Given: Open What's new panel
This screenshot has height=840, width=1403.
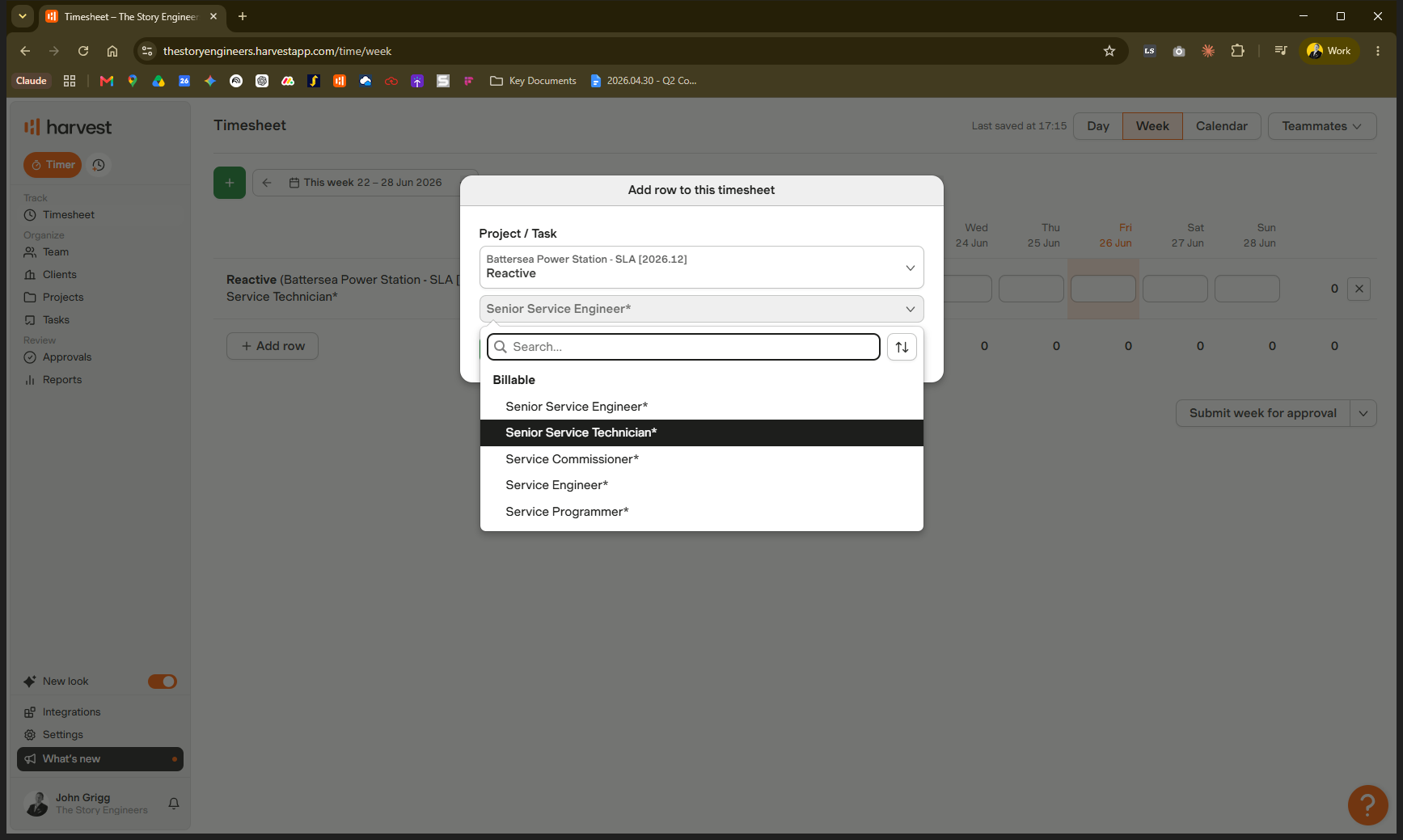Looking at the screenshot, I should coord(100,759).
